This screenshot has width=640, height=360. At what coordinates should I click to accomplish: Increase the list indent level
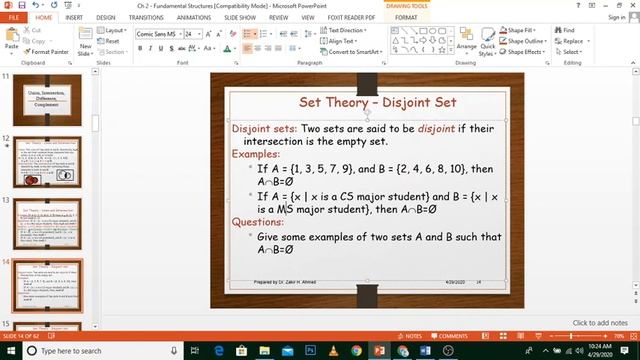click(x=294, y=34)
